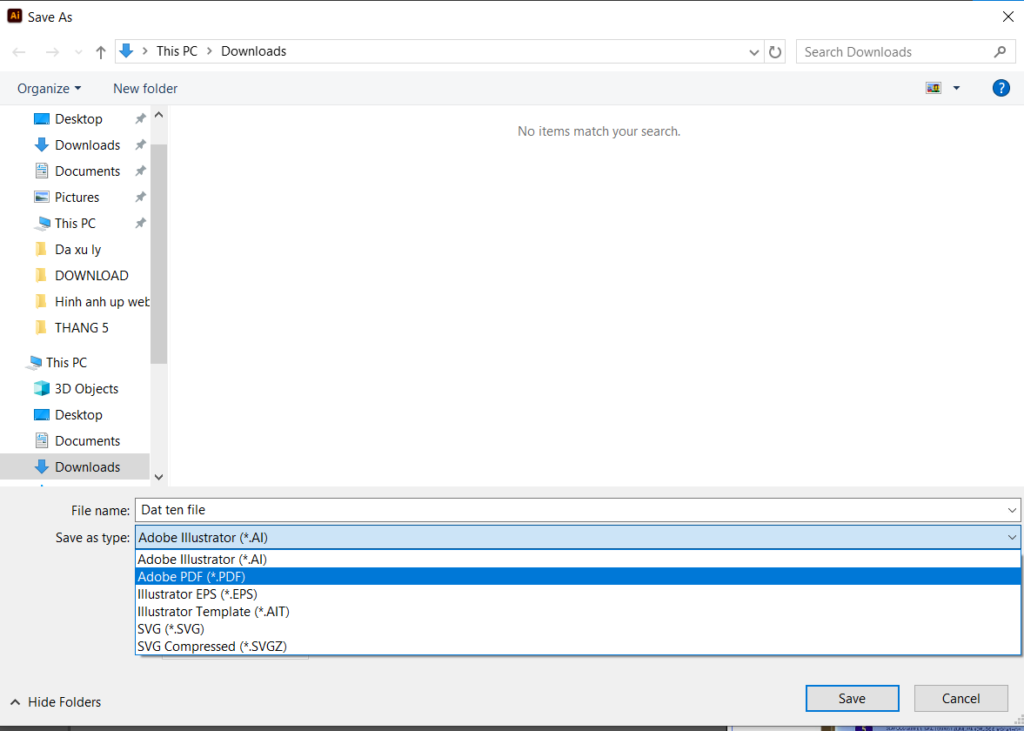The image size is (1024, 731).
Task: Close the Save As dialog
Action: [1008, 18]
